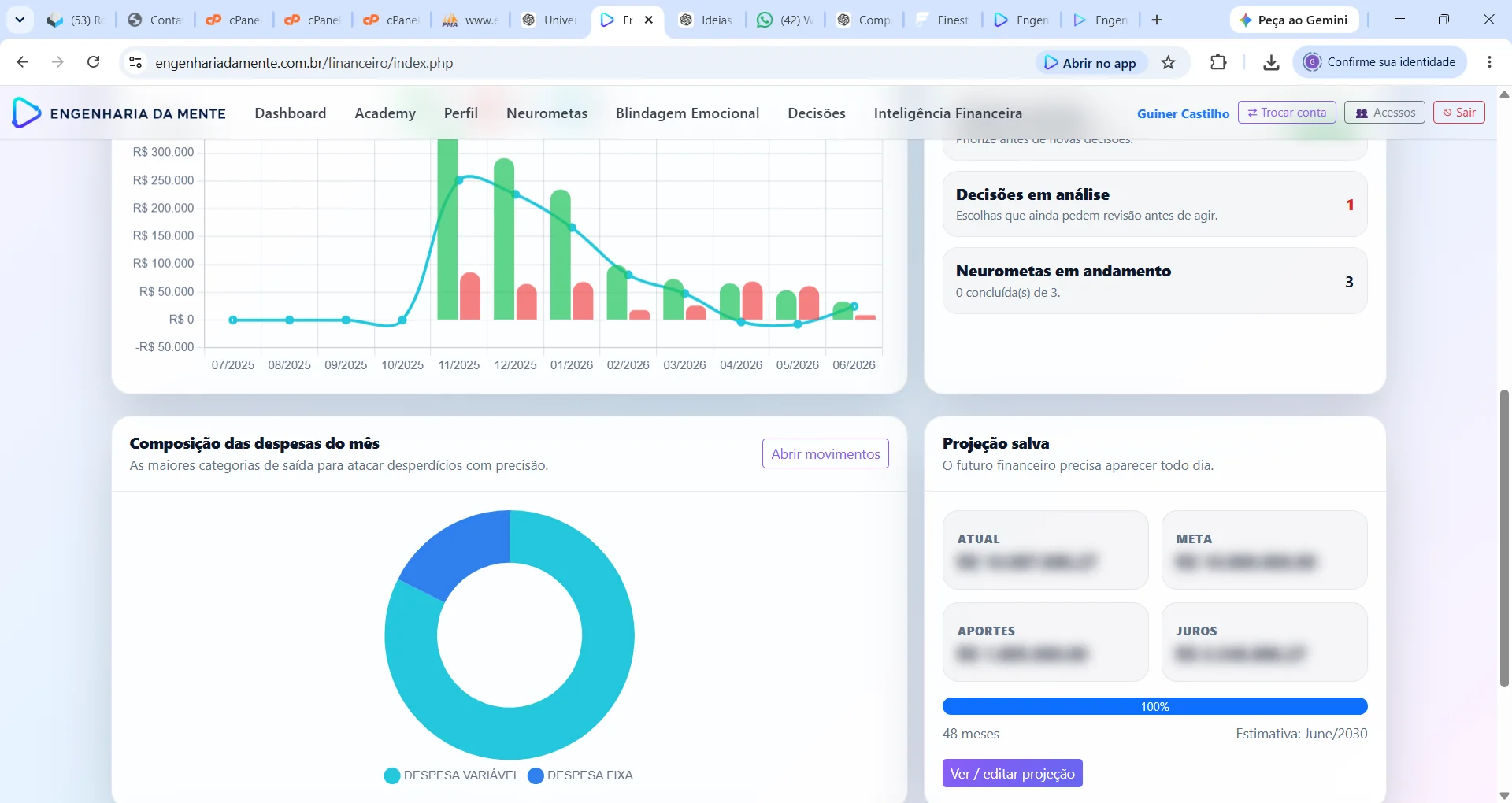Open the Decisões em análise card
Screen dimensions: 1512x803
(1155, 204)
